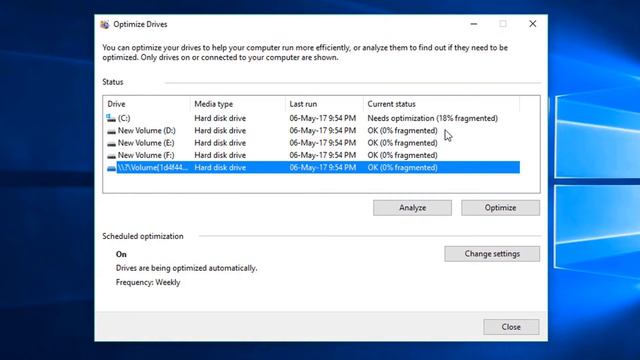Select the (C:) drive icon
The width and height of the screenshot is (640, 360).
click(x=111, y=118)
